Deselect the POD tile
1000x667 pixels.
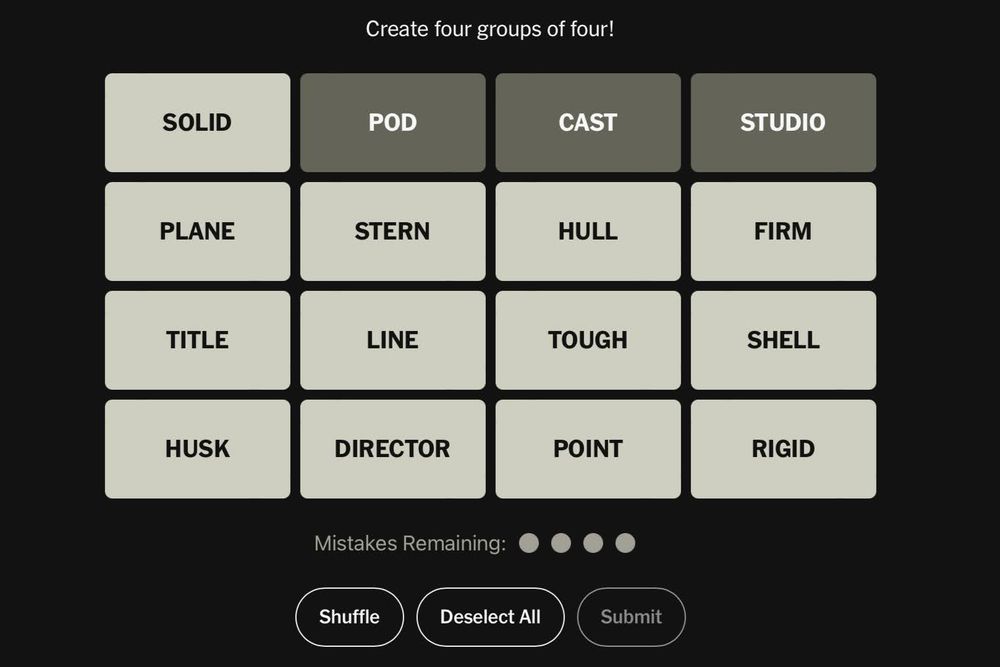coord(392,122)
